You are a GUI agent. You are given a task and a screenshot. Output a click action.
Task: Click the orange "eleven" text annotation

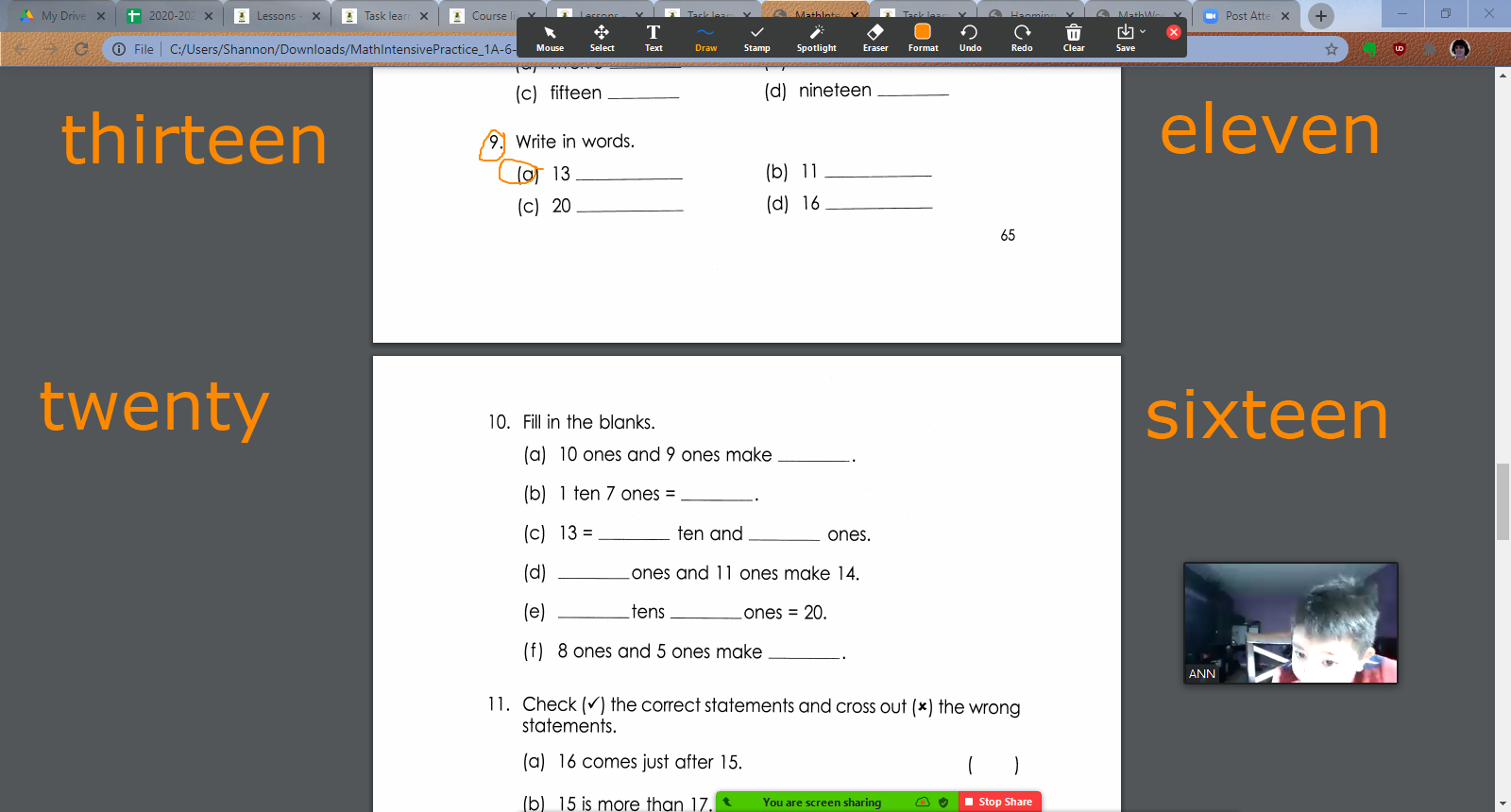(x=1270, y=129)
